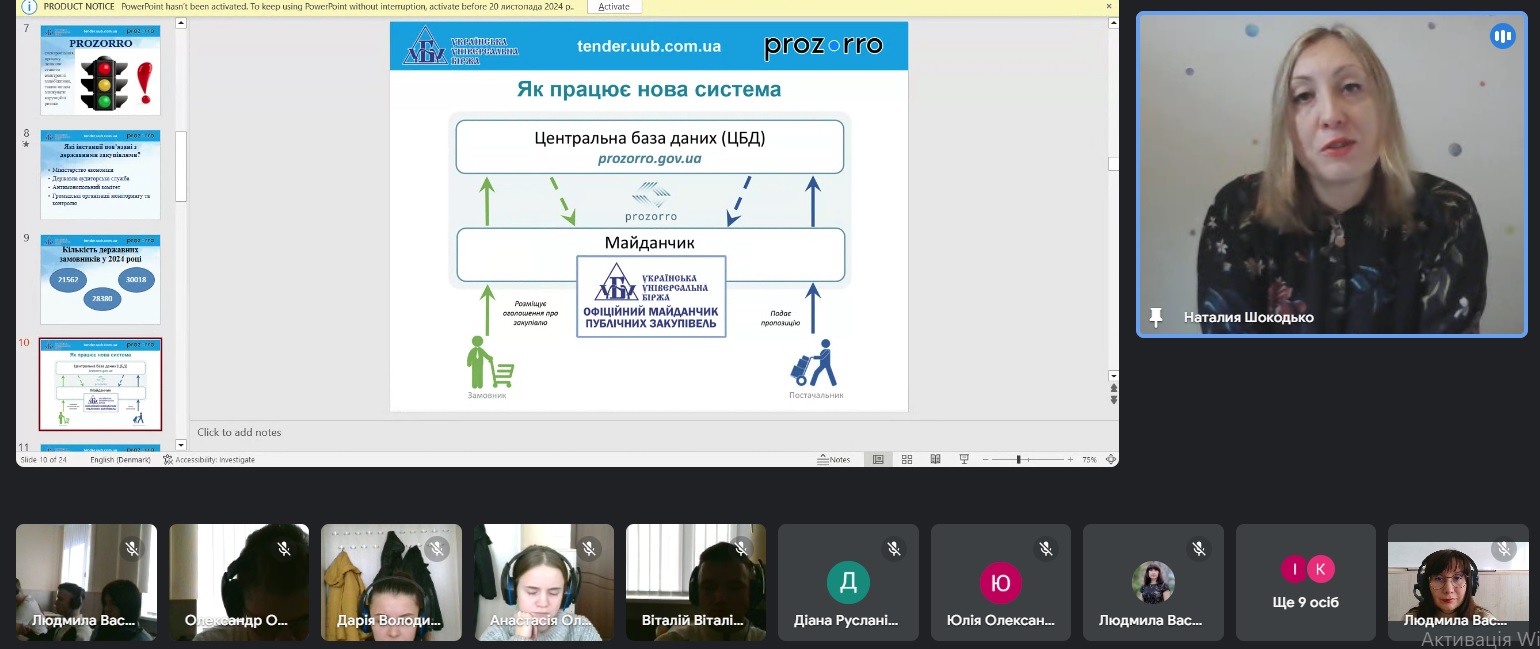Switch to Slide Sorter view
Viewport: 1540px width, 649px height.
click(x=907, y=460)
